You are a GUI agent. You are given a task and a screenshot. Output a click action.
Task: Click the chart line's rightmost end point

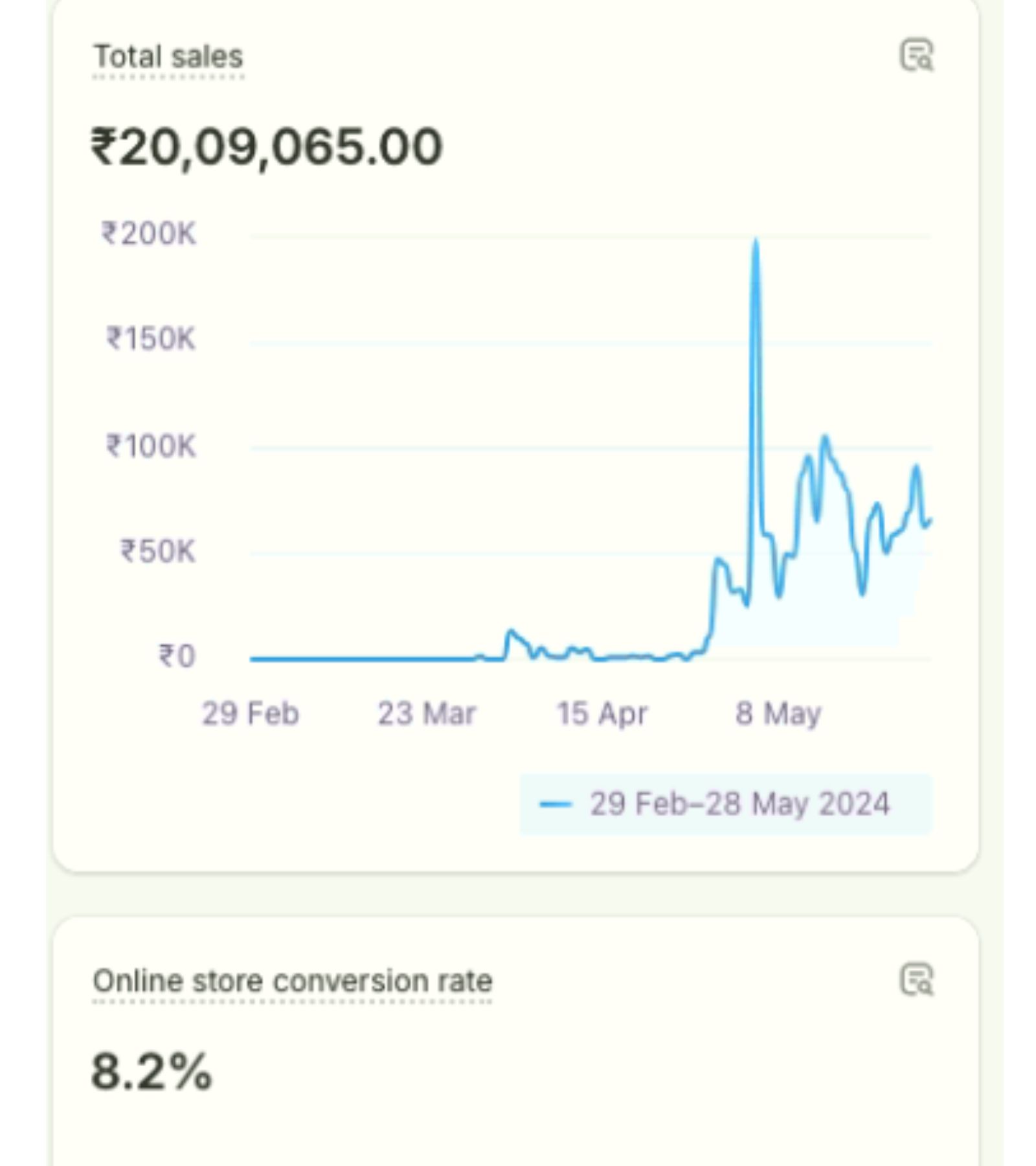coord(930,520)
